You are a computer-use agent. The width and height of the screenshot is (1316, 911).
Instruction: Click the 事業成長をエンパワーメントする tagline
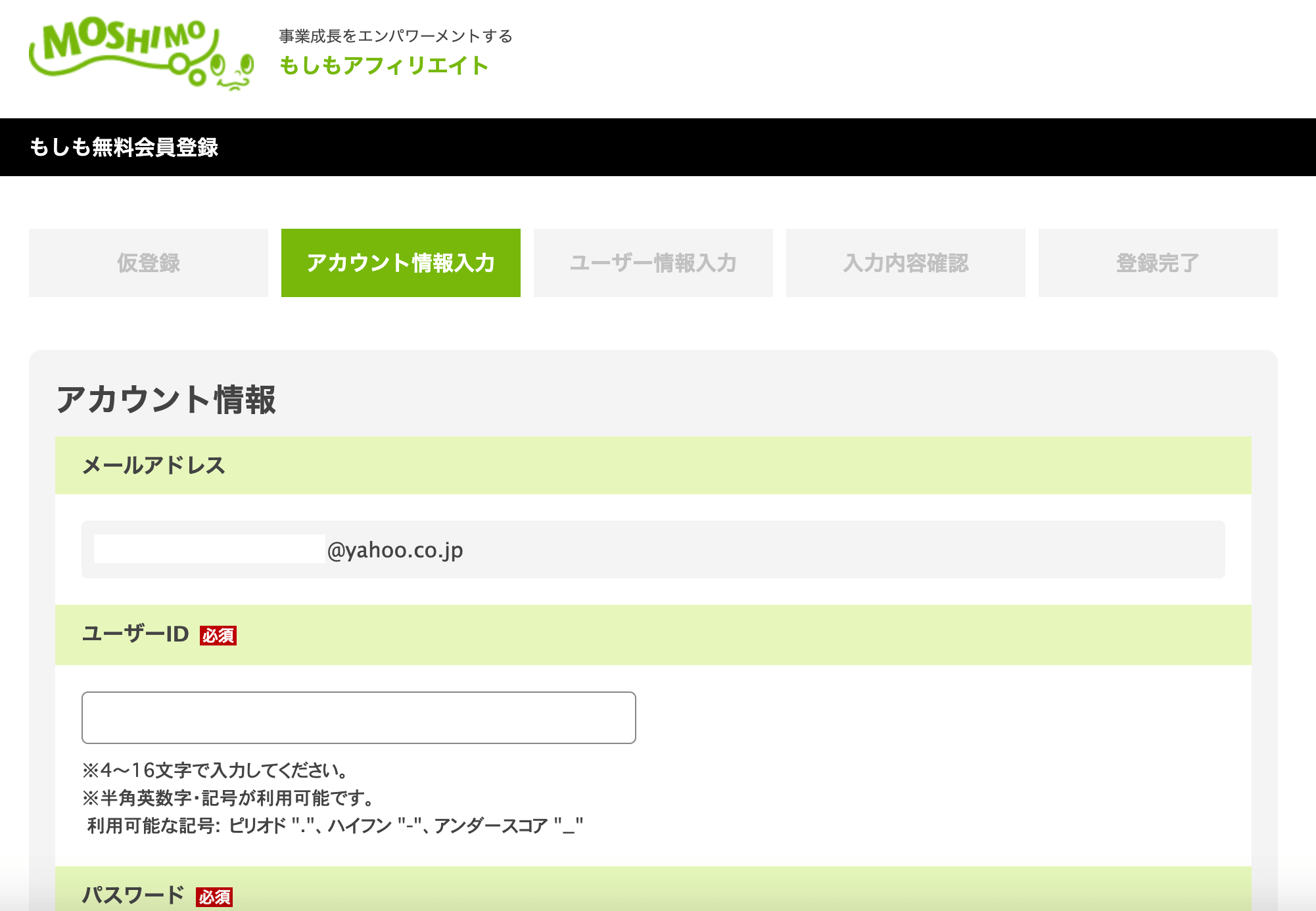(396, 36)
